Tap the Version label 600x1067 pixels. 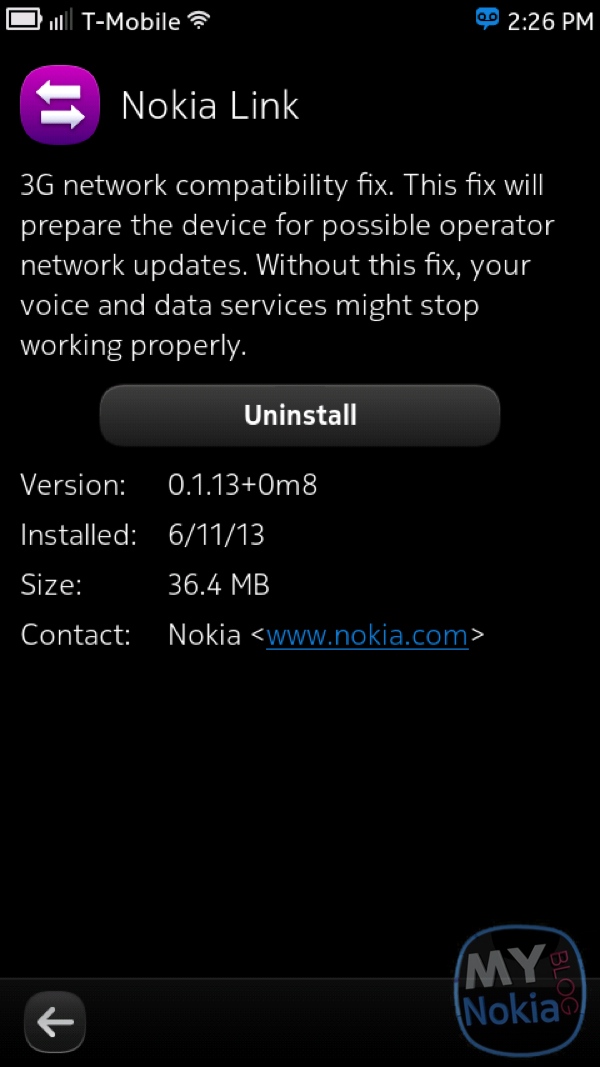point(73,486)
